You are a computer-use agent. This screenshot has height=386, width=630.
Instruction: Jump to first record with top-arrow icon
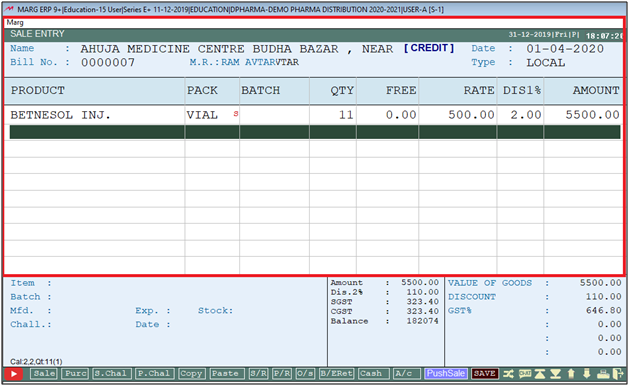[x=540, y=374]
